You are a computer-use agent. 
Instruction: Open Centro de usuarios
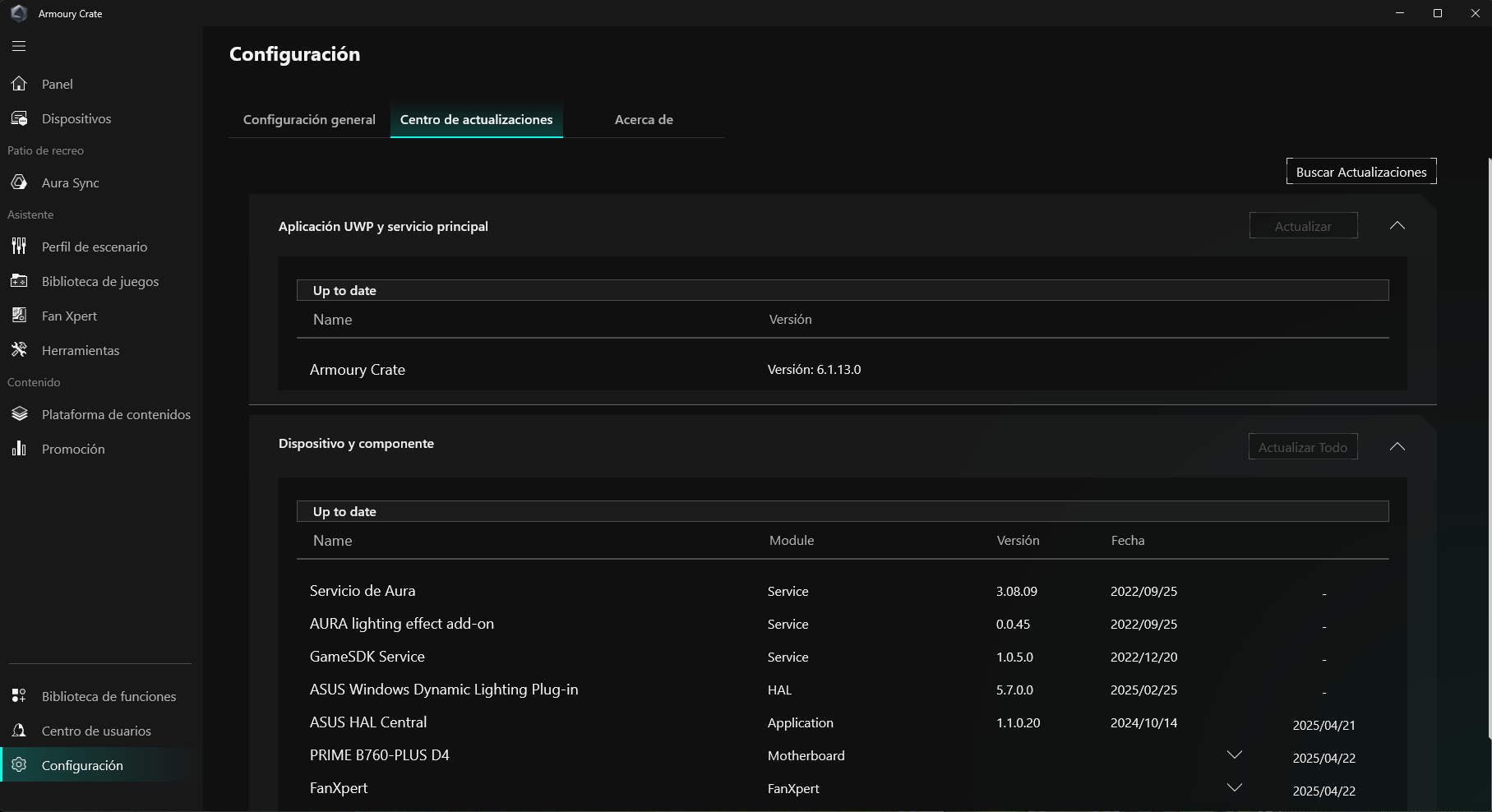coord(18,730)
